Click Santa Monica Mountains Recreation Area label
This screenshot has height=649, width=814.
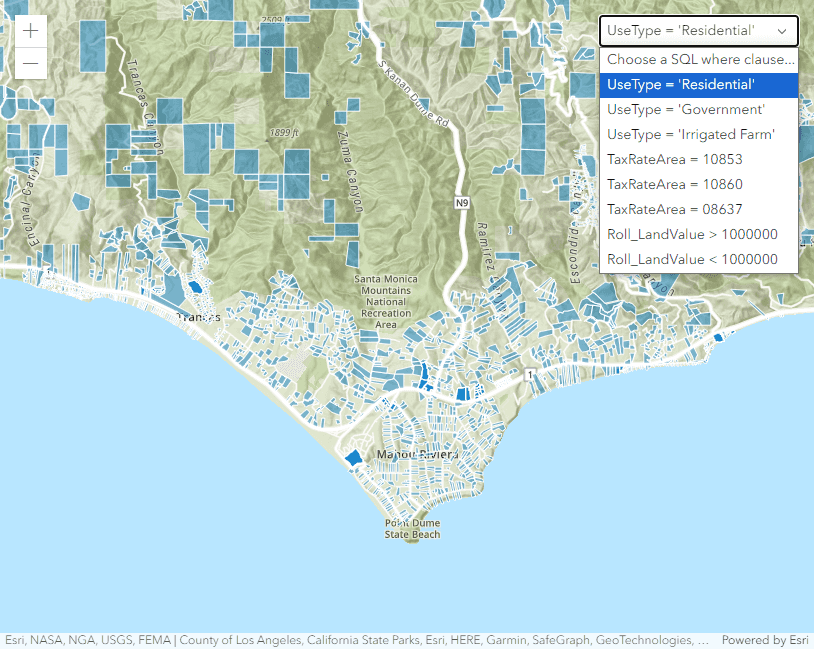click(386, 301)
